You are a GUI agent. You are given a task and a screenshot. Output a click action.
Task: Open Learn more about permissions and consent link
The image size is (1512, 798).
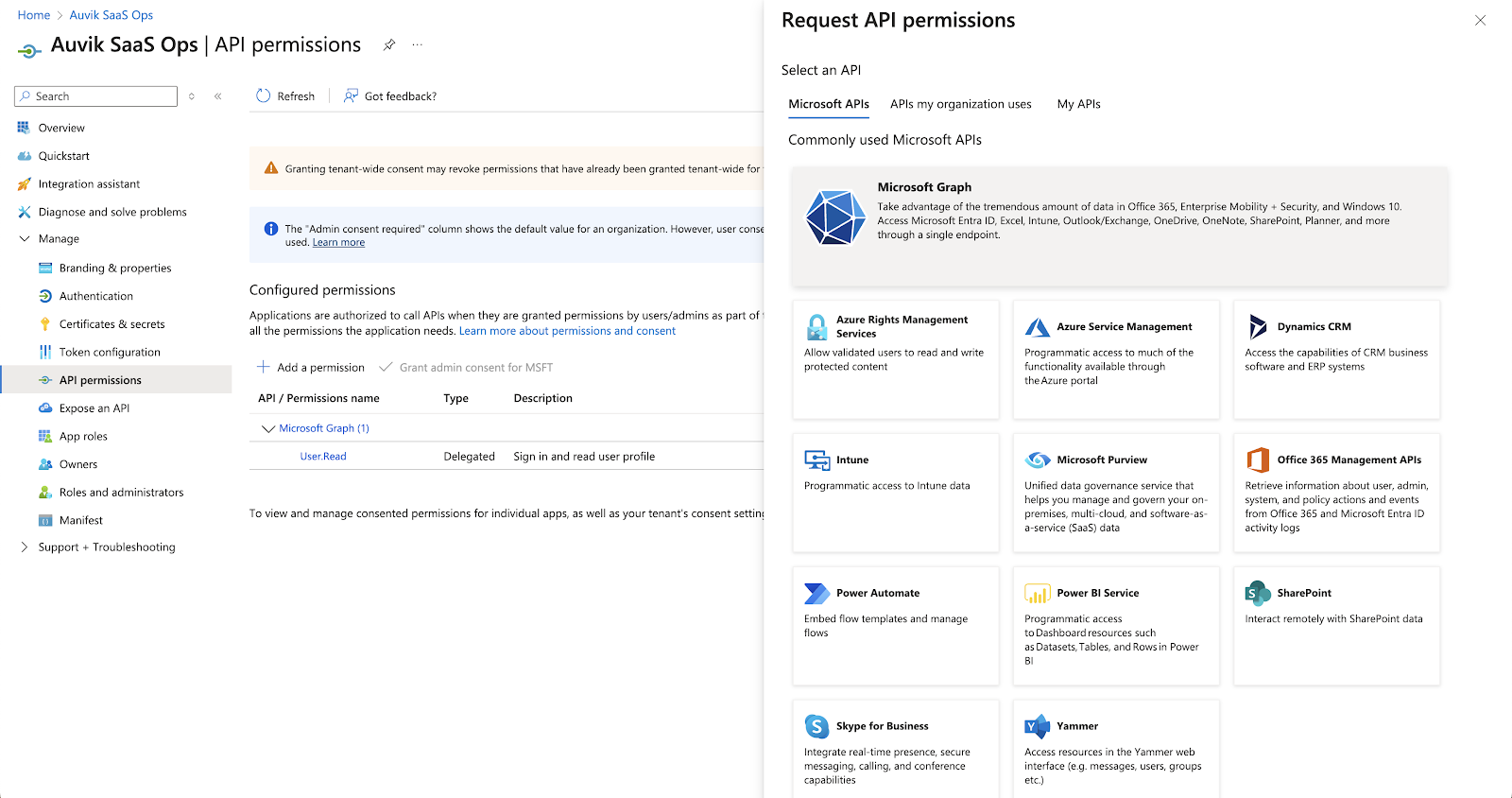click(567, 331)
